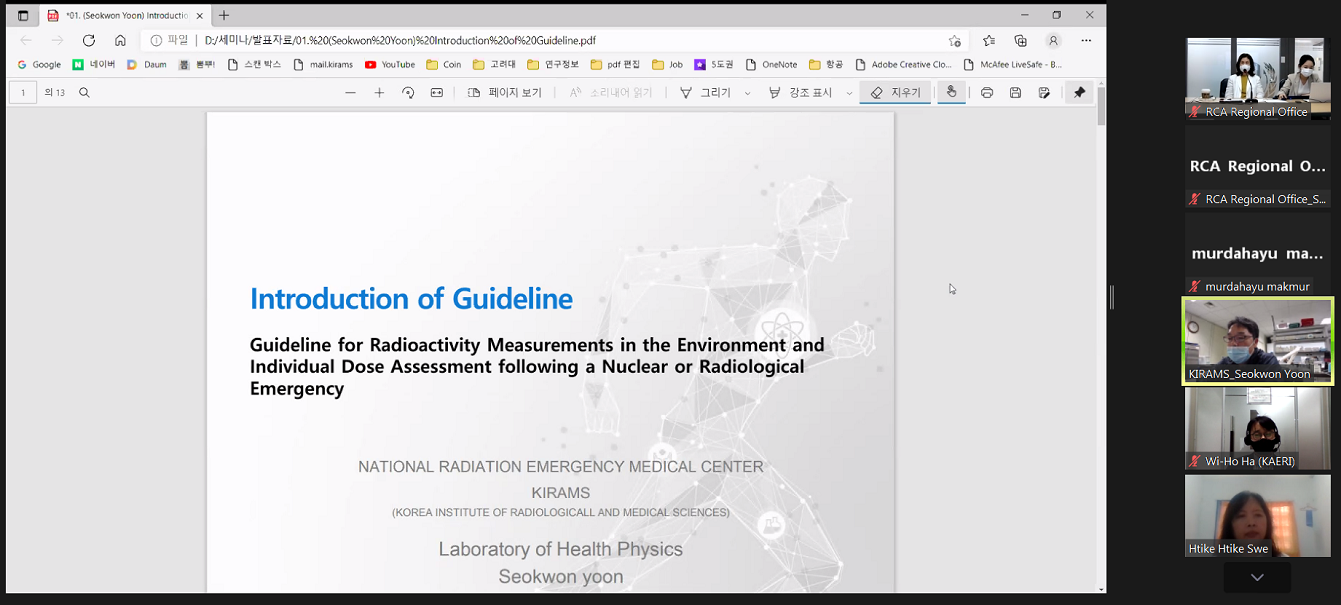Search within the PDF document
Viewport: 1341px width, 605px height.
coord(84,93)
